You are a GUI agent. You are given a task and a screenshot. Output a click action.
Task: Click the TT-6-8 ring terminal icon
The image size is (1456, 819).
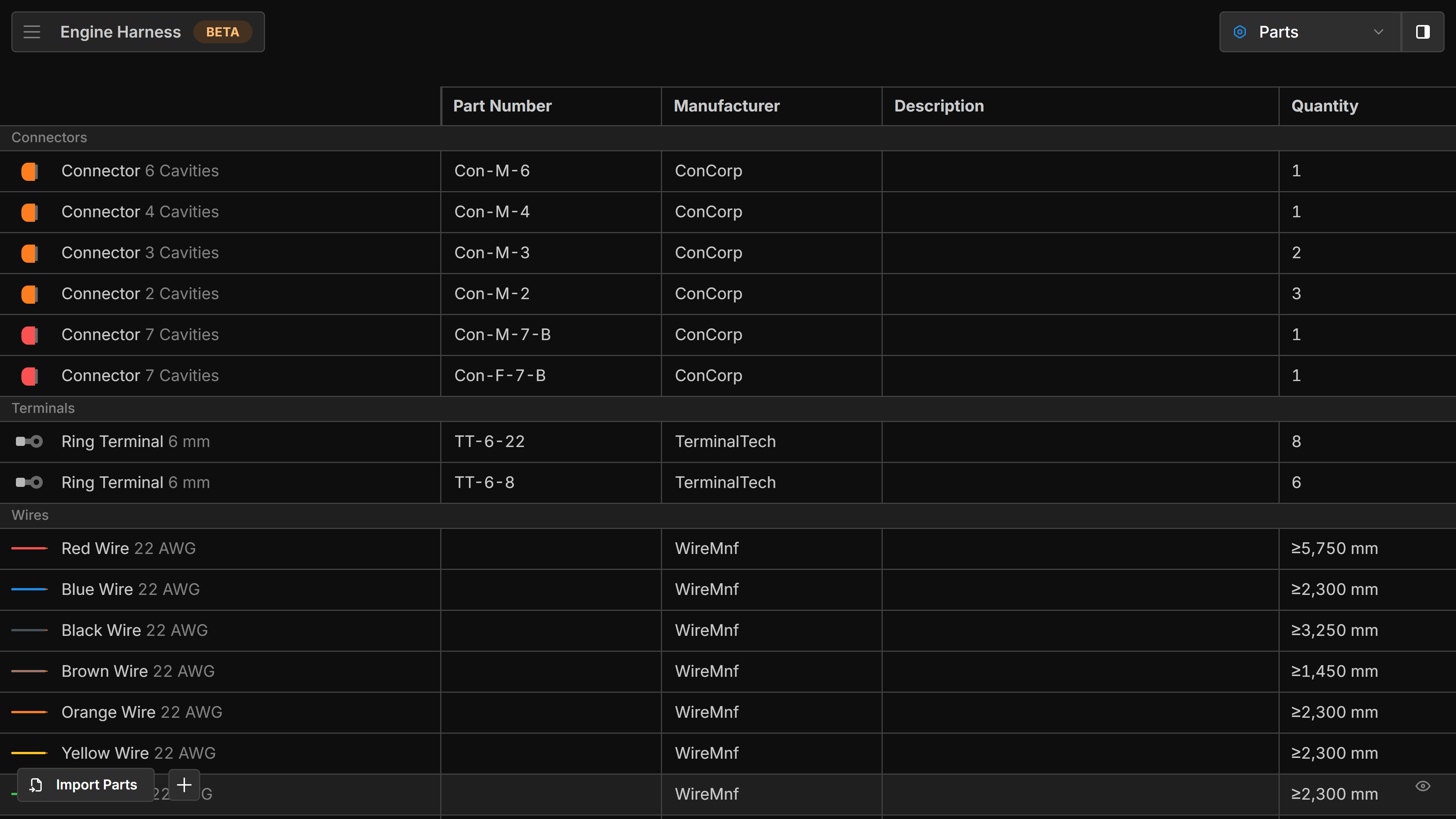pyautogui.click(x=30, y=483)
